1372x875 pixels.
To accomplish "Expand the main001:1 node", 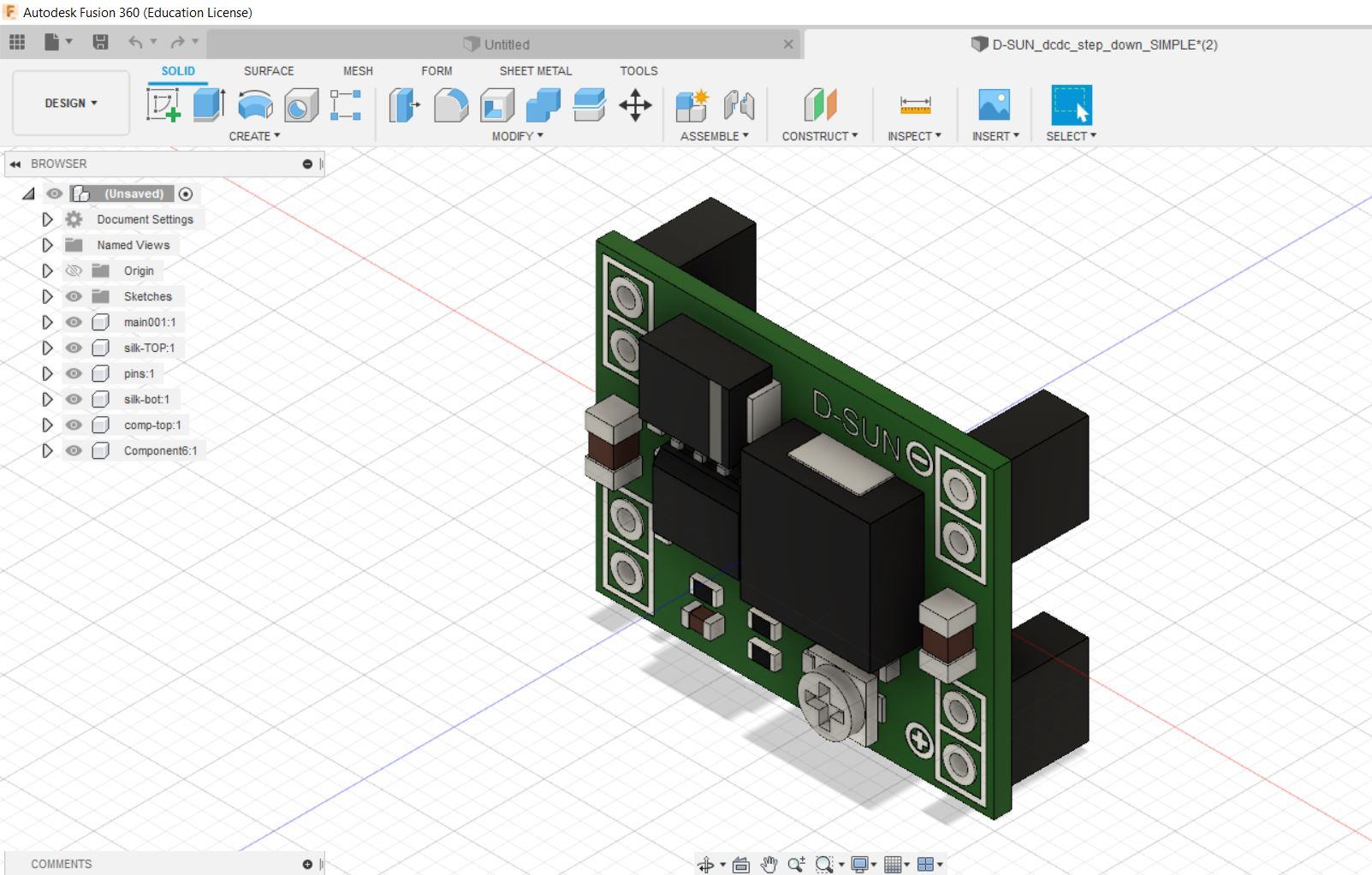I will click(47, 322).
